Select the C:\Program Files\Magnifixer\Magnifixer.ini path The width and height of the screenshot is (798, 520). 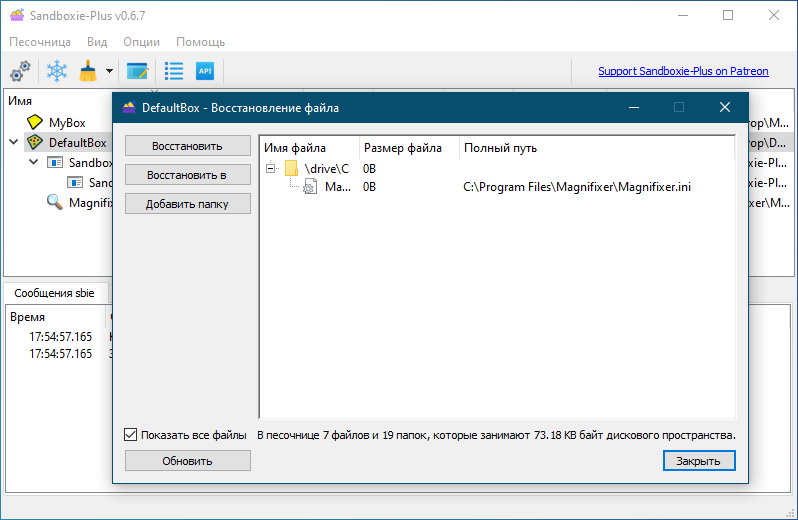click(577, 187)
